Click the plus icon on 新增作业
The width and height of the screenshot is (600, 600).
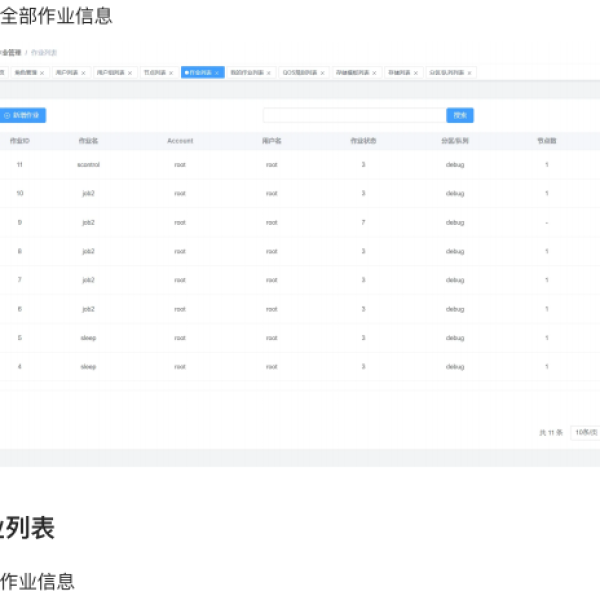(7, 116)
